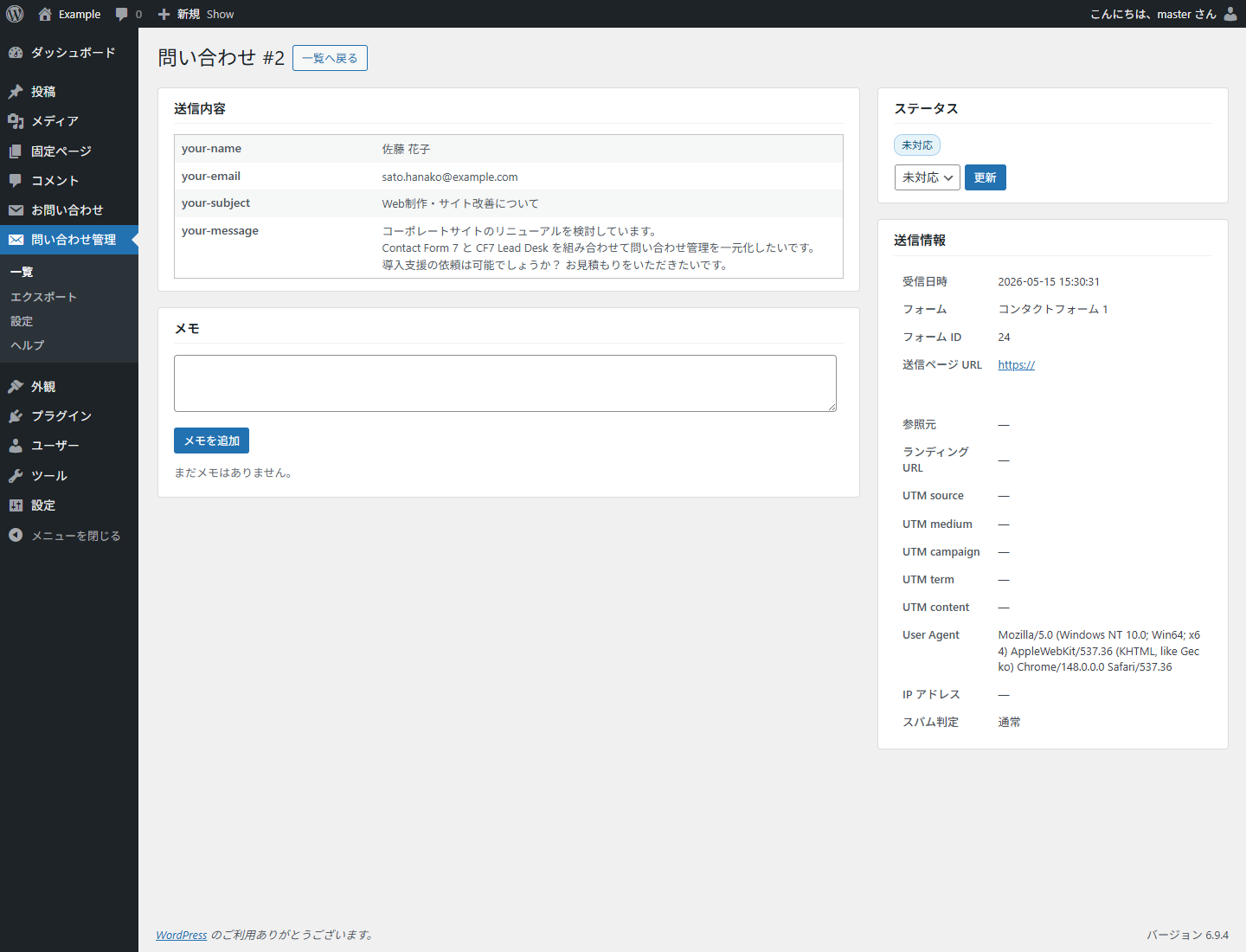Click the プラグイン plug icon
This screenshot has width=1246, height=952.
(x=16, y=416)
